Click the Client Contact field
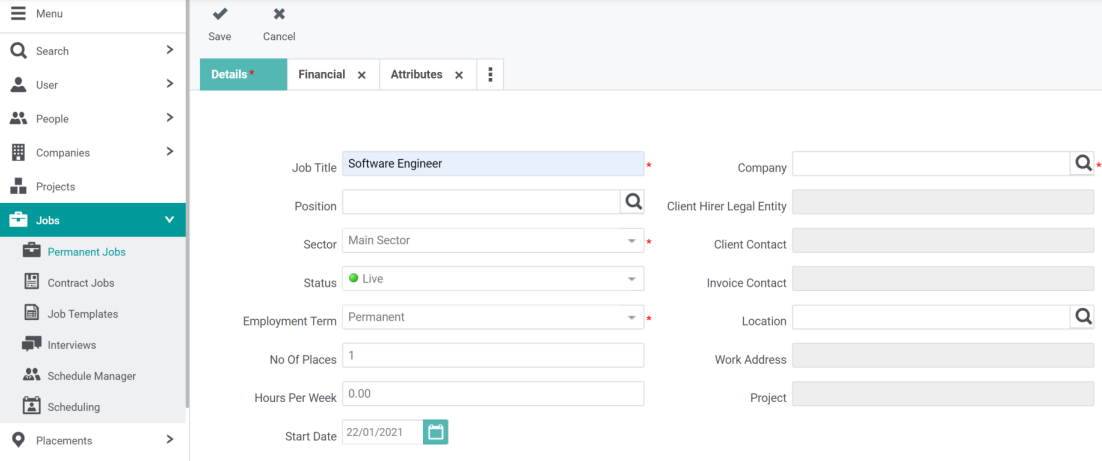This screenshot has height=461, width=1102. pos(942,240)
